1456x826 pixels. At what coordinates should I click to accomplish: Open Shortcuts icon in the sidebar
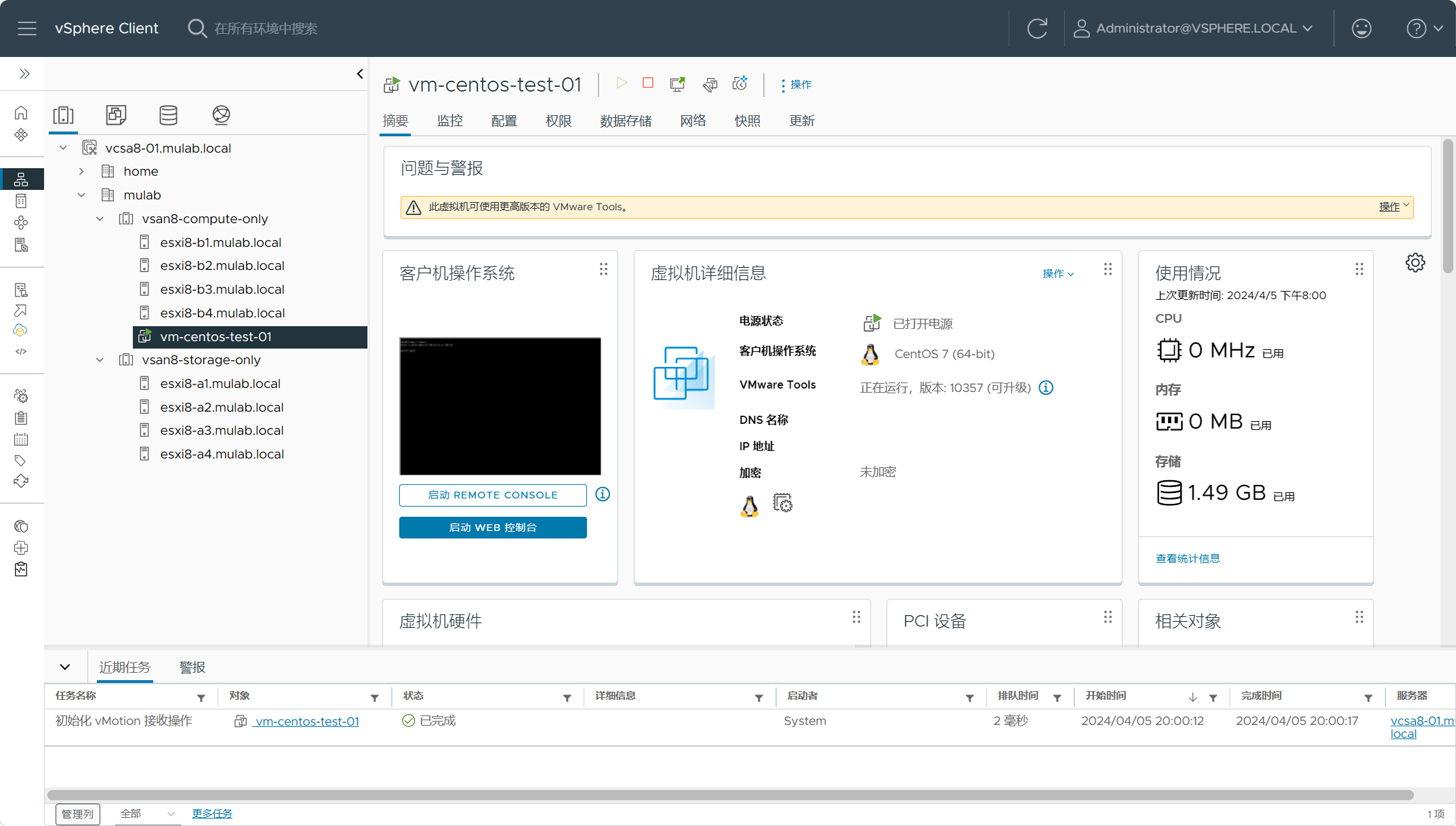[x=21, y=134]
